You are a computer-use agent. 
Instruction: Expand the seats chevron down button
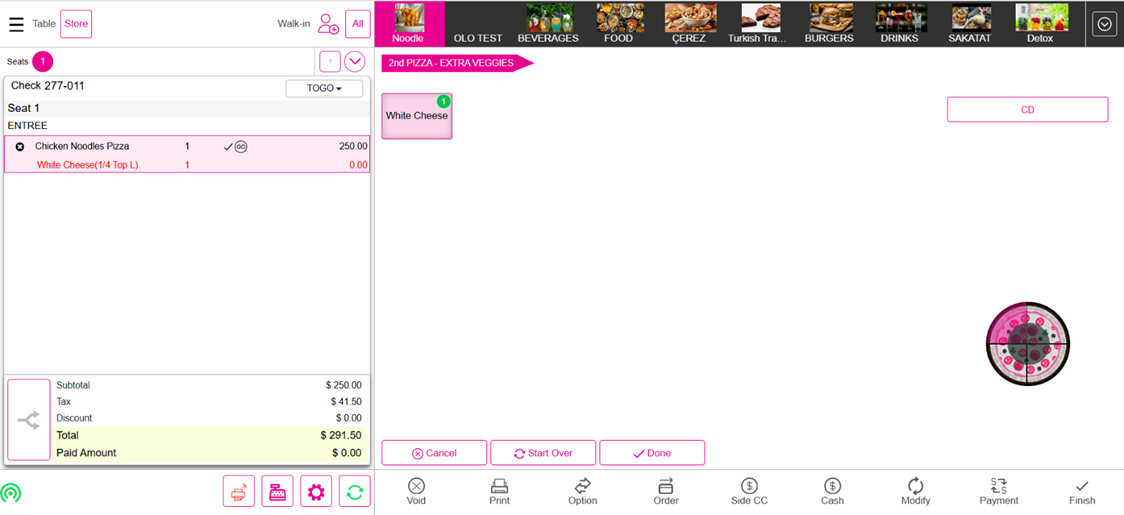click(355, 62)
